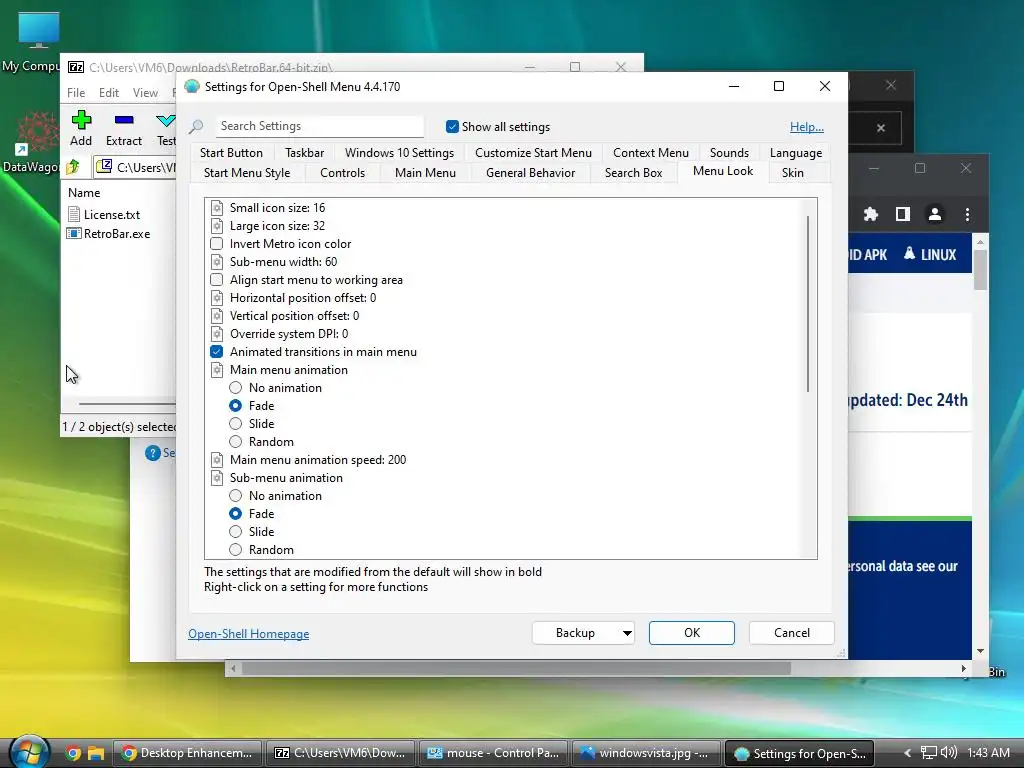Click the Name column header in 7-Zip
Image resolution: width=1024 pixels, height=768 pixels.
click(x=84, y=193)
